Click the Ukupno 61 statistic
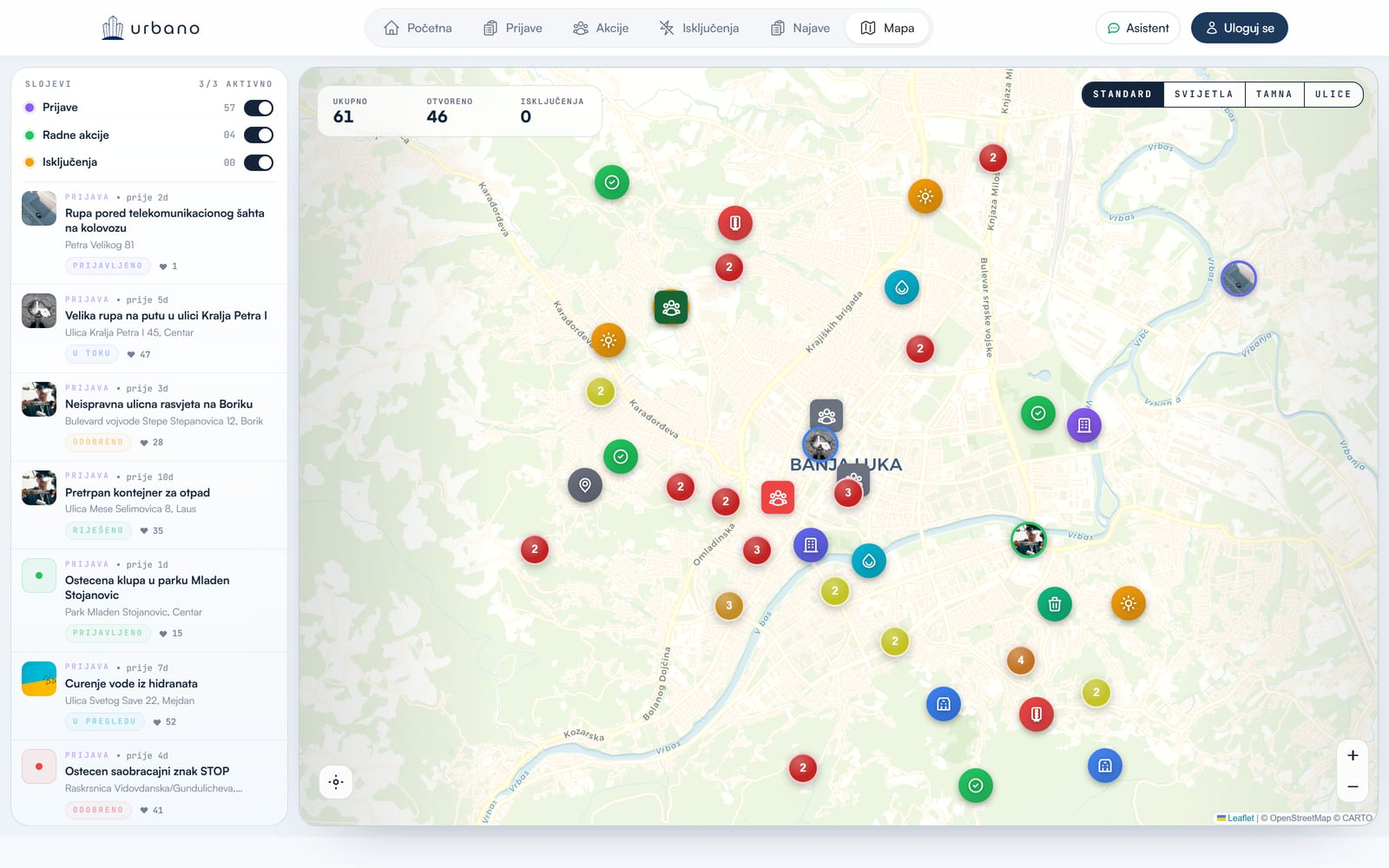The image size is (1389, 868). click(350, 111)
